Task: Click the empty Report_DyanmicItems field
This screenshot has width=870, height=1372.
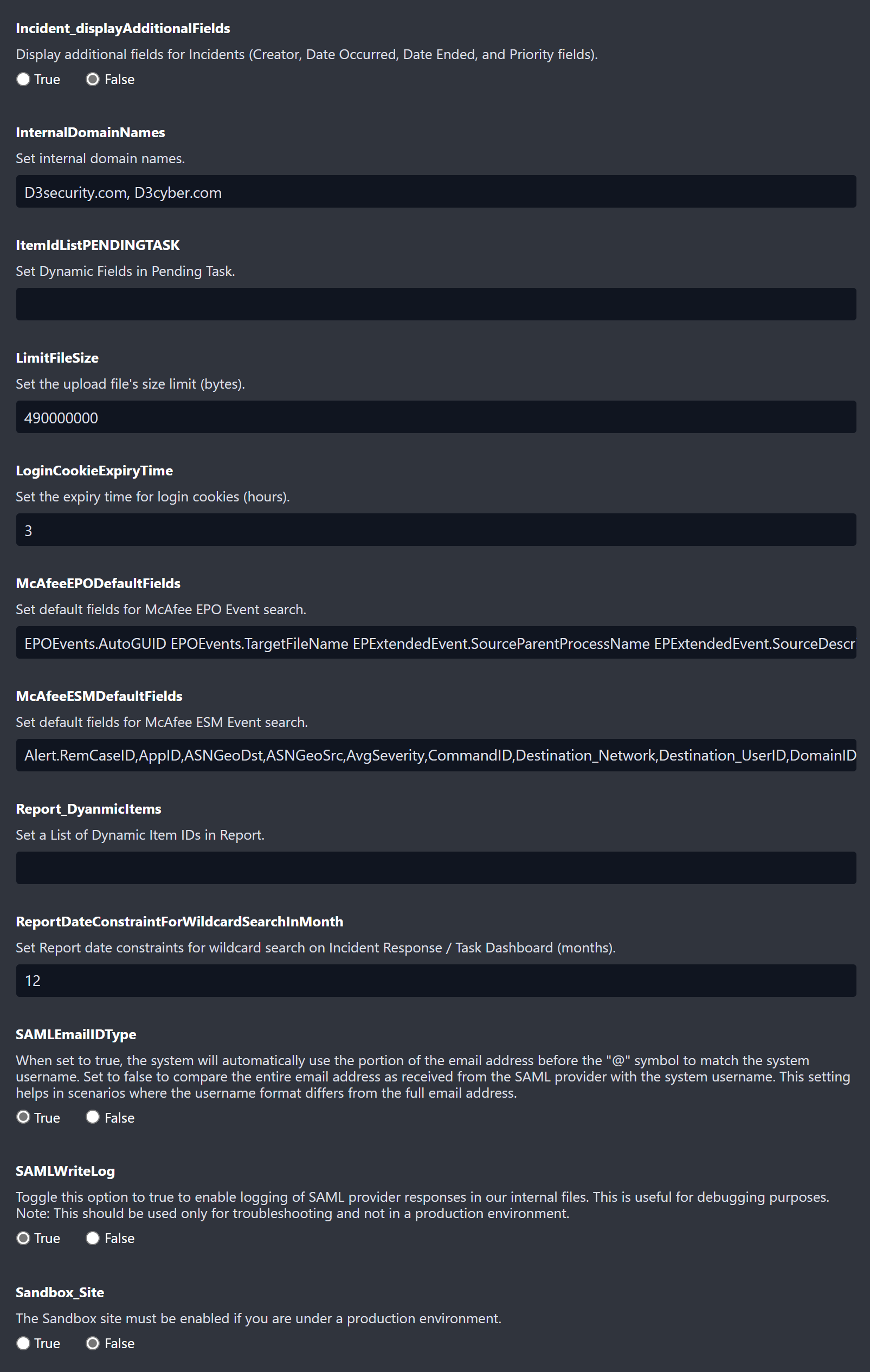Action: point(435,868)
